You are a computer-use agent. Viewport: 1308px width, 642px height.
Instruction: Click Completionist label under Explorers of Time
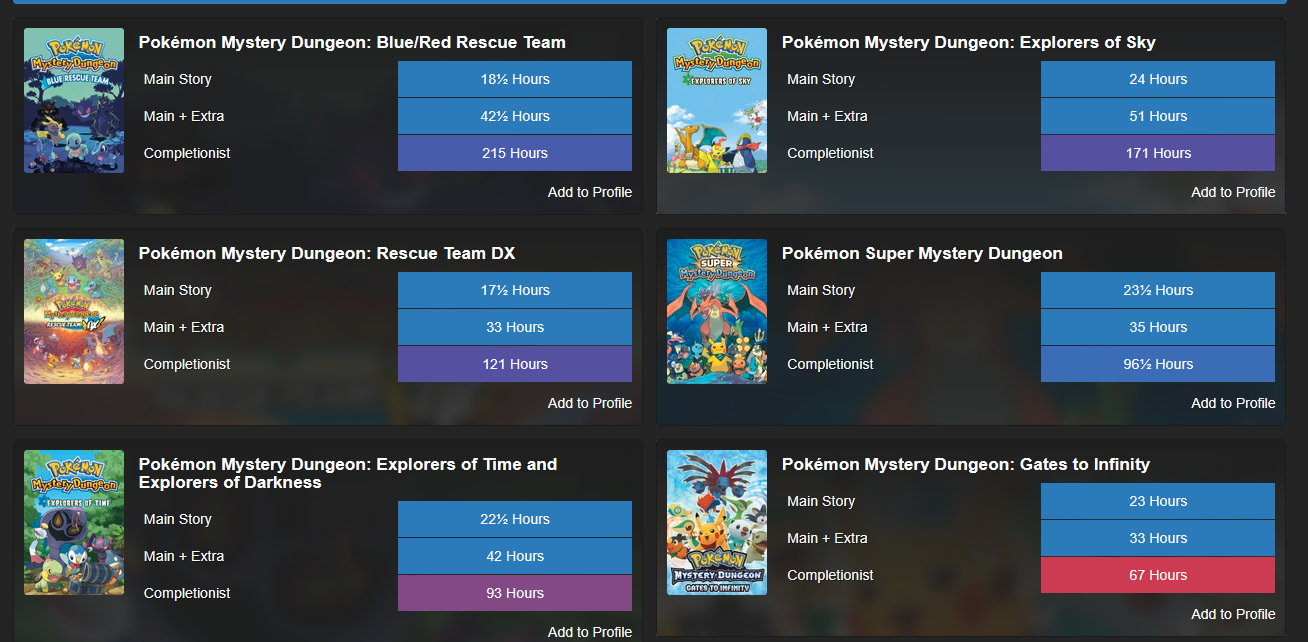point(187,593)
